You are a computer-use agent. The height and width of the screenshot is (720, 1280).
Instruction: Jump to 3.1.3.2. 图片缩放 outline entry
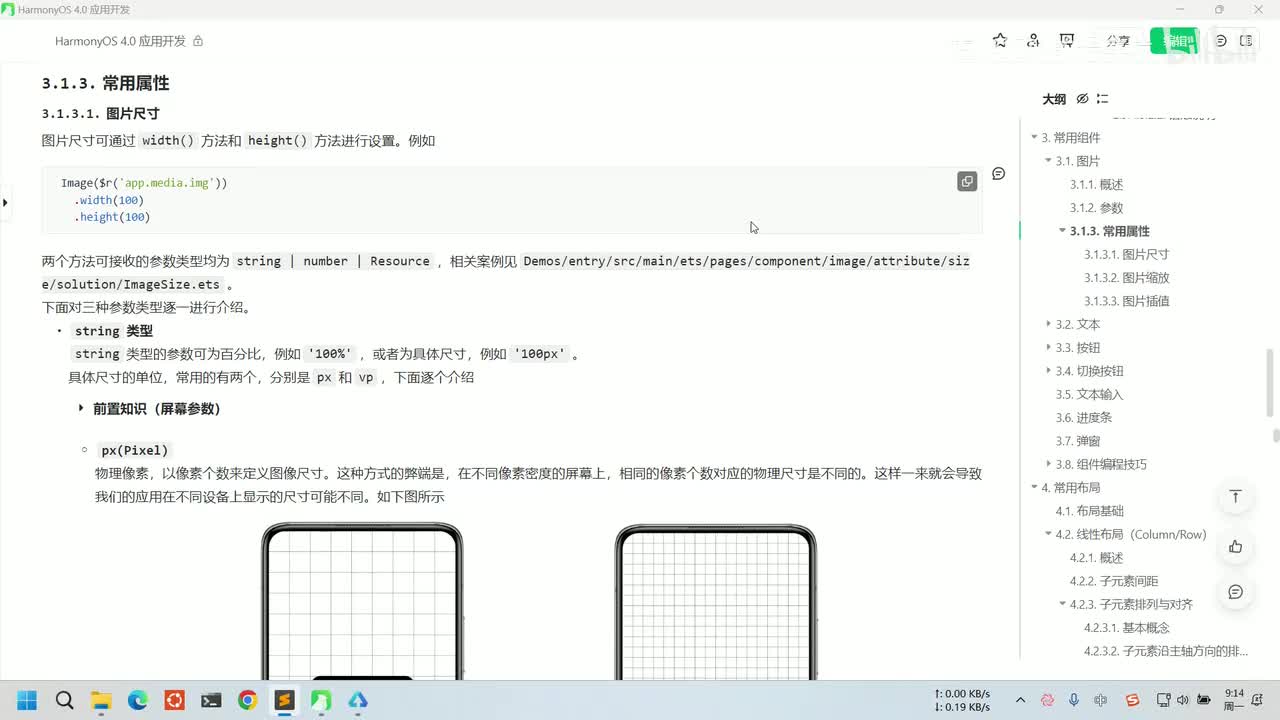(x=1126, y=278)
